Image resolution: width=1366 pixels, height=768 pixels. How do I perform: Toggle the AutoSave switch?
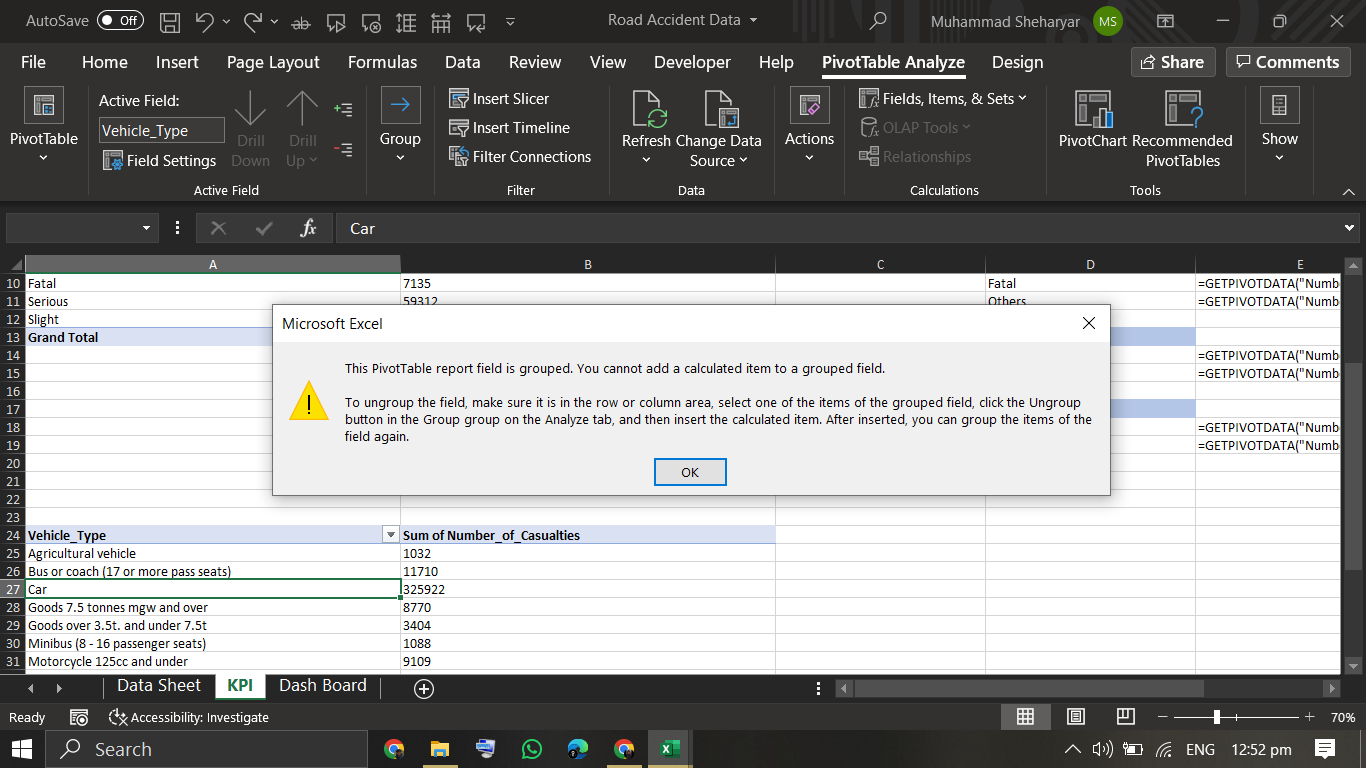[x=120, y=20]
